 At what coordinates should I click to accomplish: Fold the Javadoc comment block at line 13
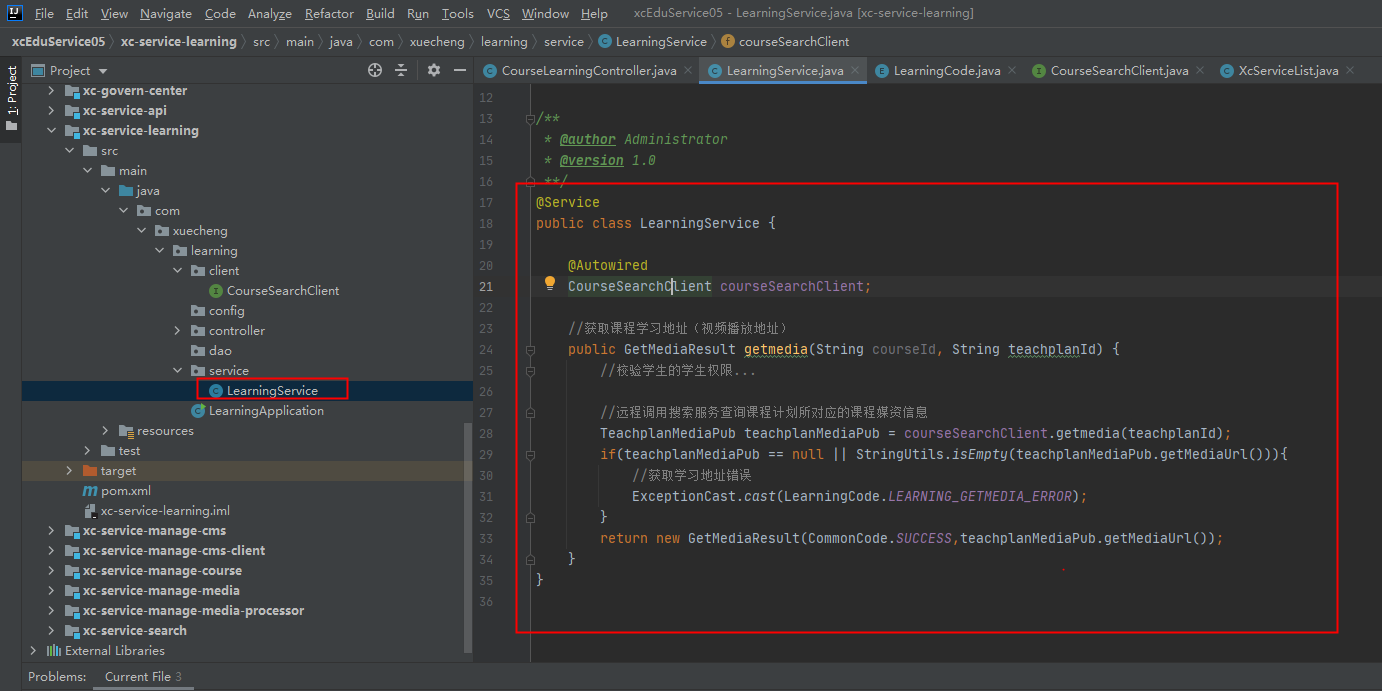pyautogui.click(x=529, y=118)
